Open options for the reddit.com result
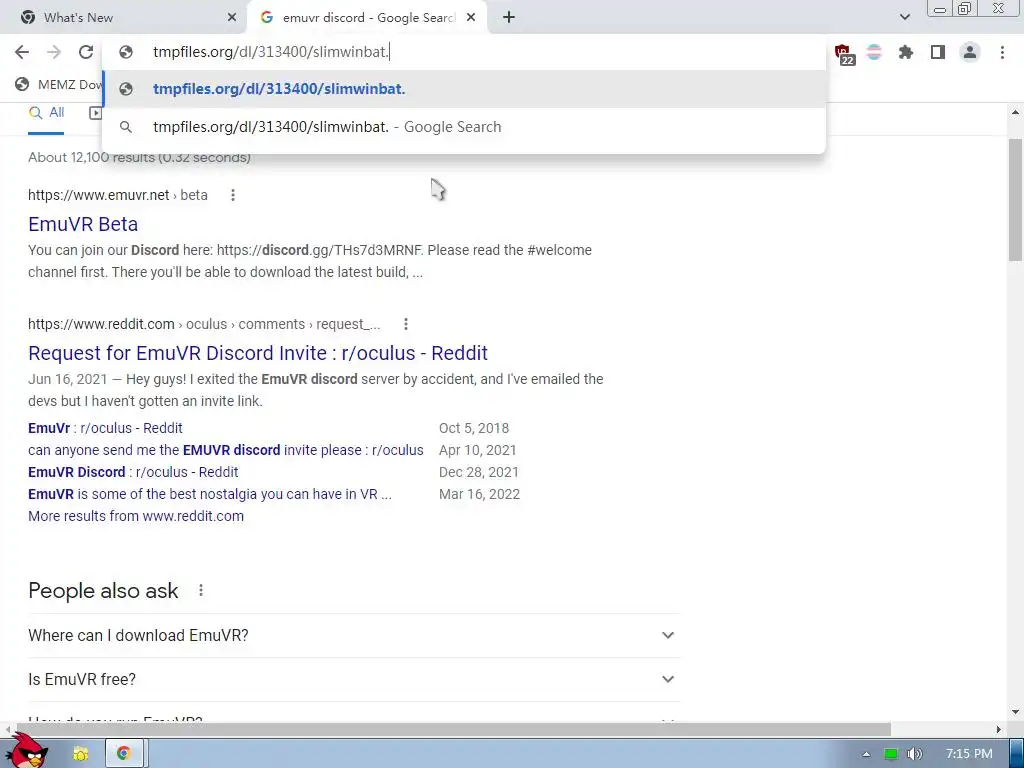Screen dimensions: 1024x768 [x=406, y=324]
